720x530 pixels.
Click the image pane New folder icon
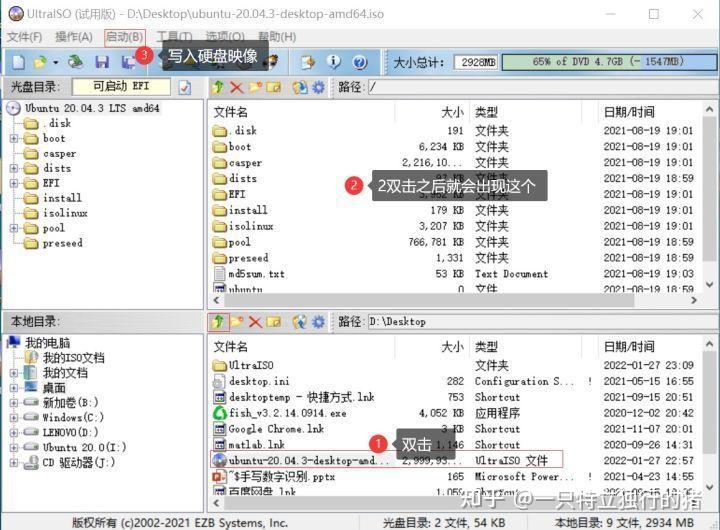pyautogui.click(x=255, y=87)
